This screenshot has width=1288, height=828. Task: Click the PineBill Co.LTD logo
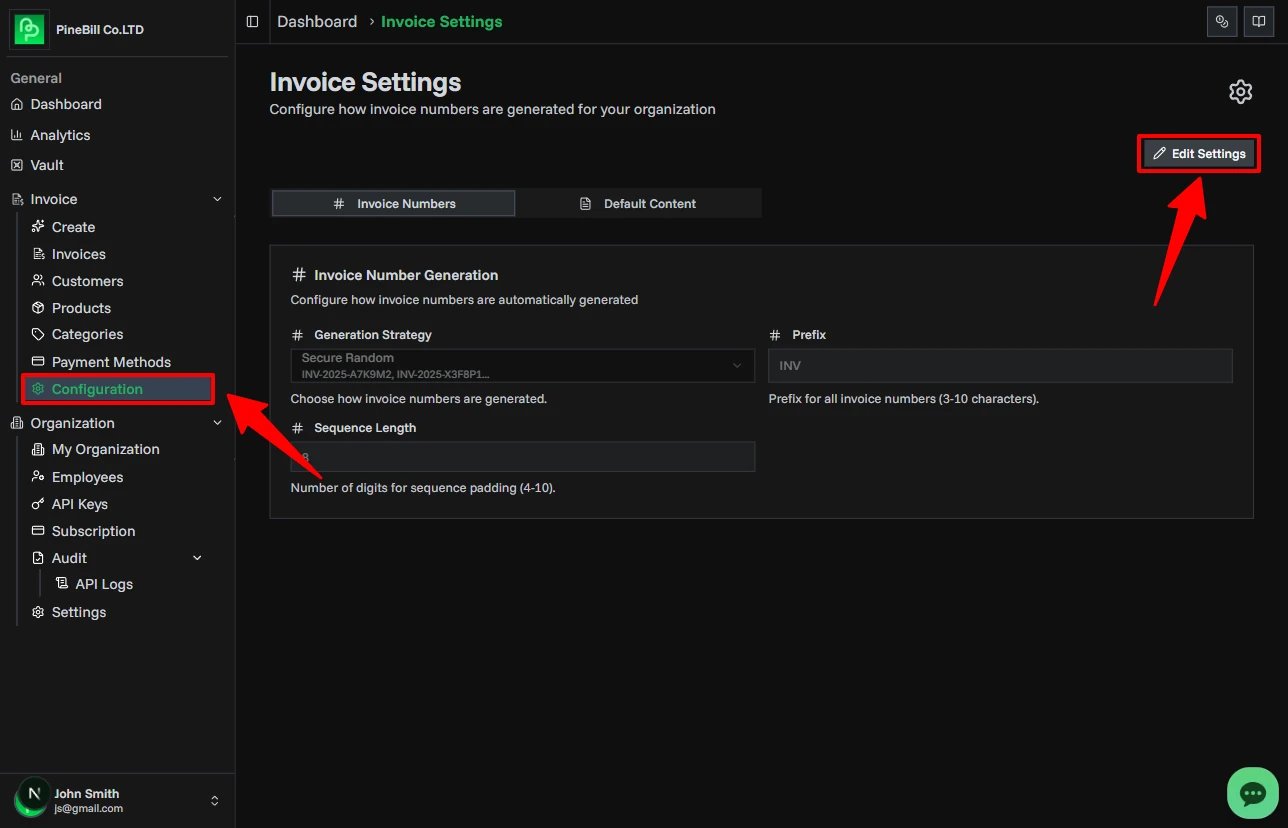pyautogui.click(x=28, y=29)
